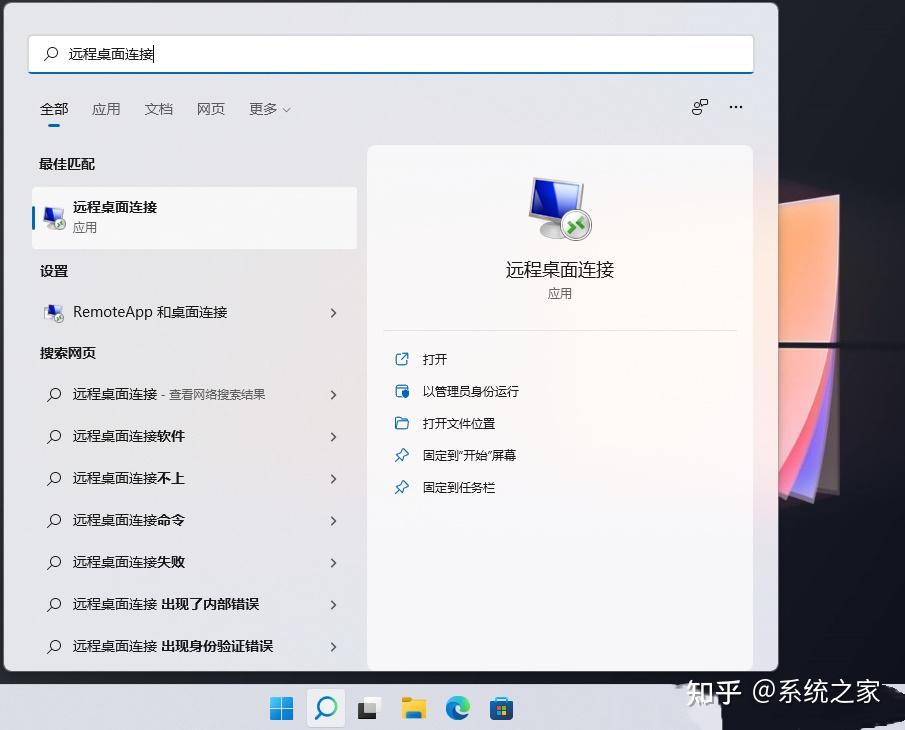Open web suggestion 远程桌面连接失败

(x=195, y=563)
